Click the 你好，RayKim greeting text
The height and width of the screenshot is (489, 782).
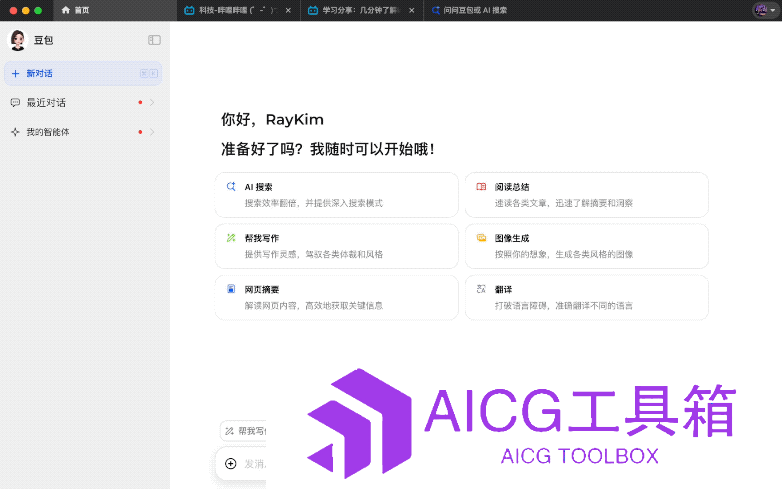(272, 120)
